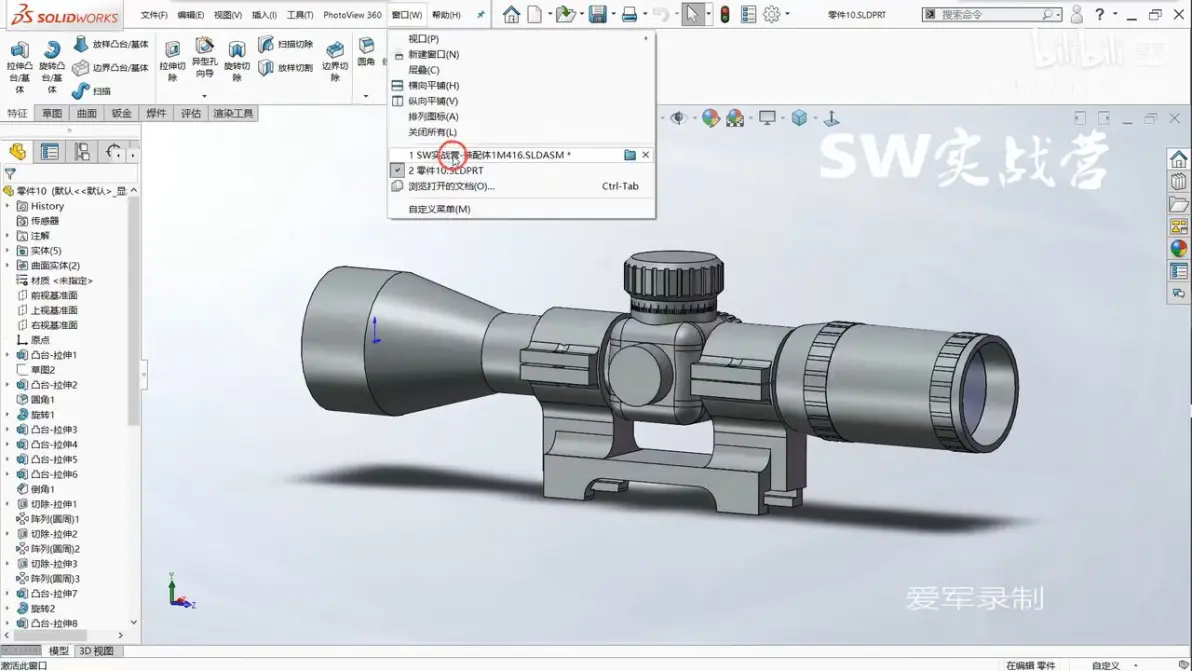Switch to the 3D 视图 bottom tab
Image resolution: width=1192 pixels, height=671 pixels.
(x=97, y=650)
